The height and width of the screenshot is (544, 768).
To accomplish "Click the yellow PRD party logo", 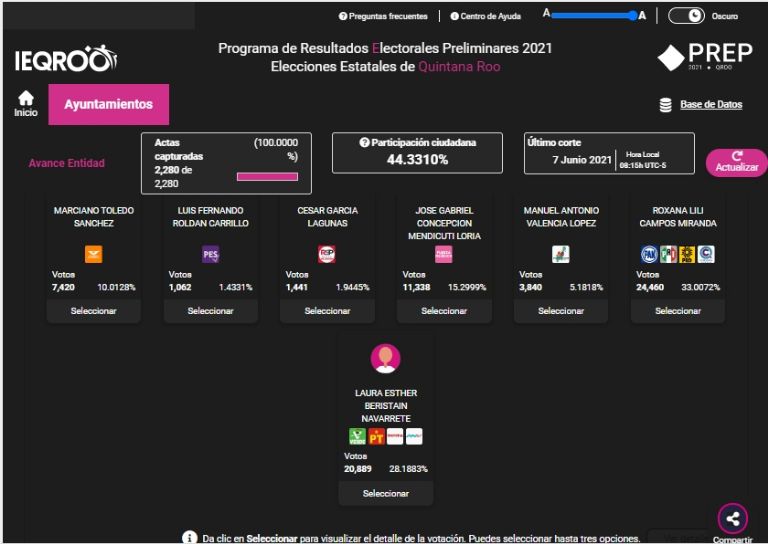I will [x=687, y=254].
